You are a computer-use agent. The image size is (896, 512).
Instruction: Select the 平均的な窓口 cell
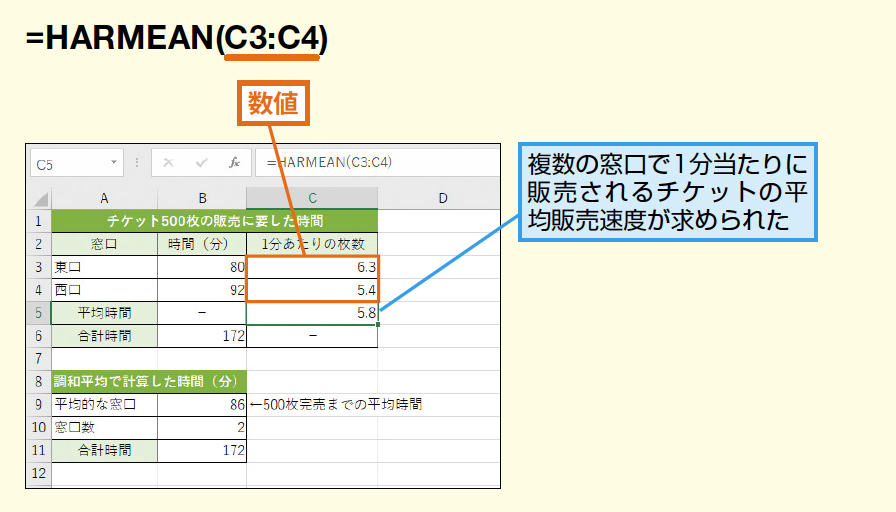(104, 405)
